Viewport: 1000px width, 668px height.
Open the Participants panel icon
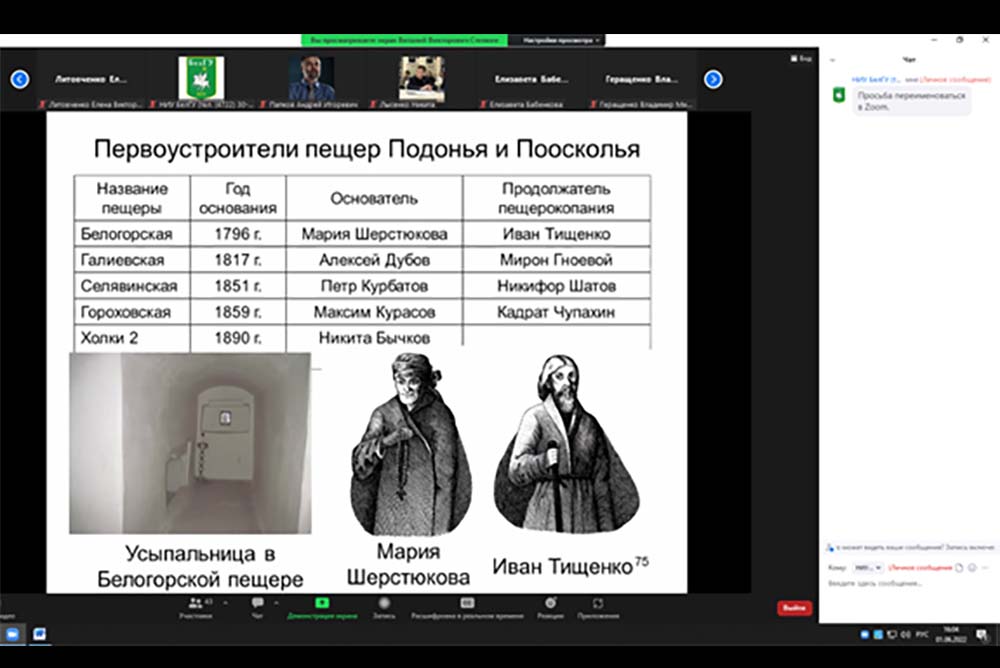click(x=195, y=603)
